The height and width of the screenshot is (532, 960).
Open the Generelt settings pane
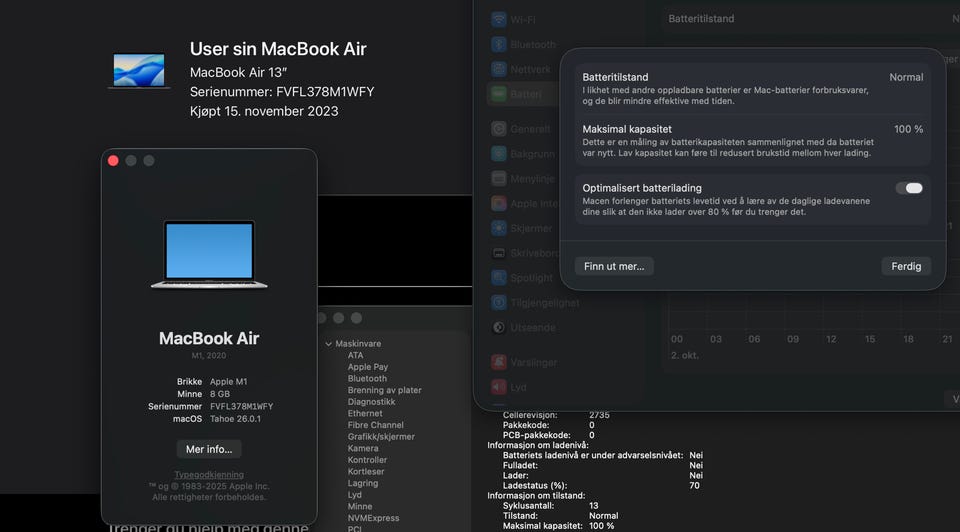(x=530, y=129)
